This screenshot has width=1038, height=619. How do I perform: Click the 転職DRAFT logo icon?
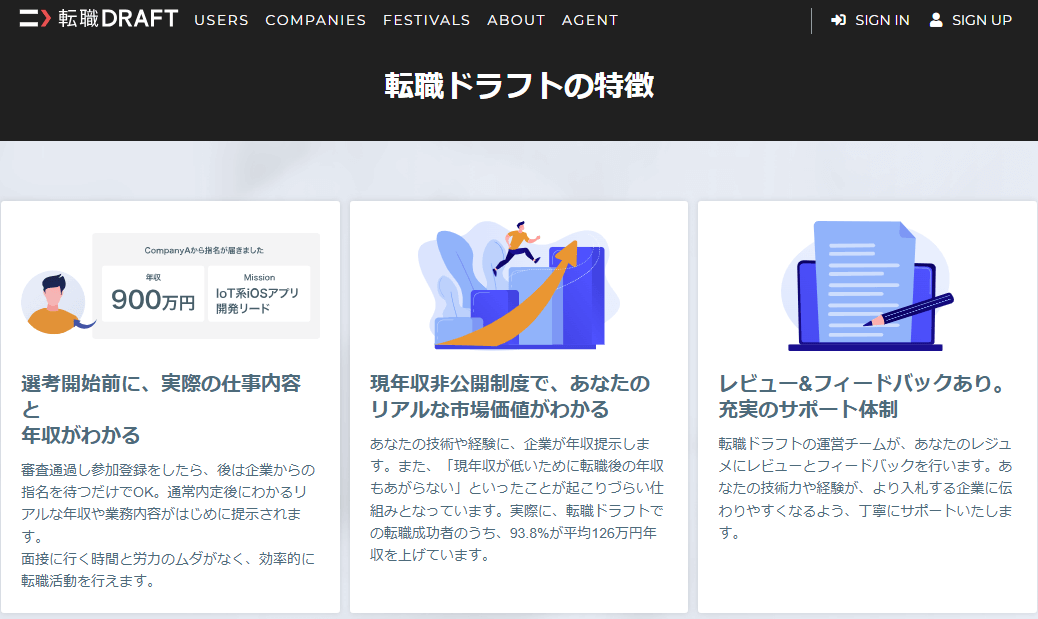click(x=35, y=19)
